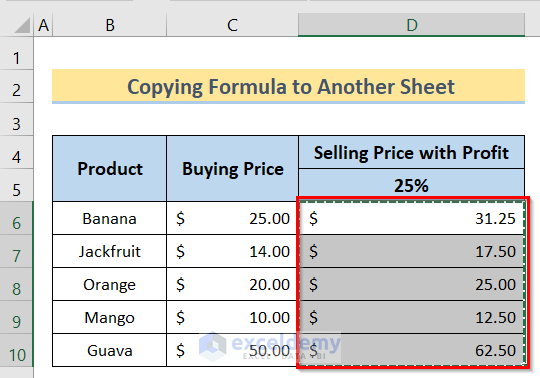Select the selling price cell showing 62.50
Viewport: 540px width, 378px height.
[412, 350]
